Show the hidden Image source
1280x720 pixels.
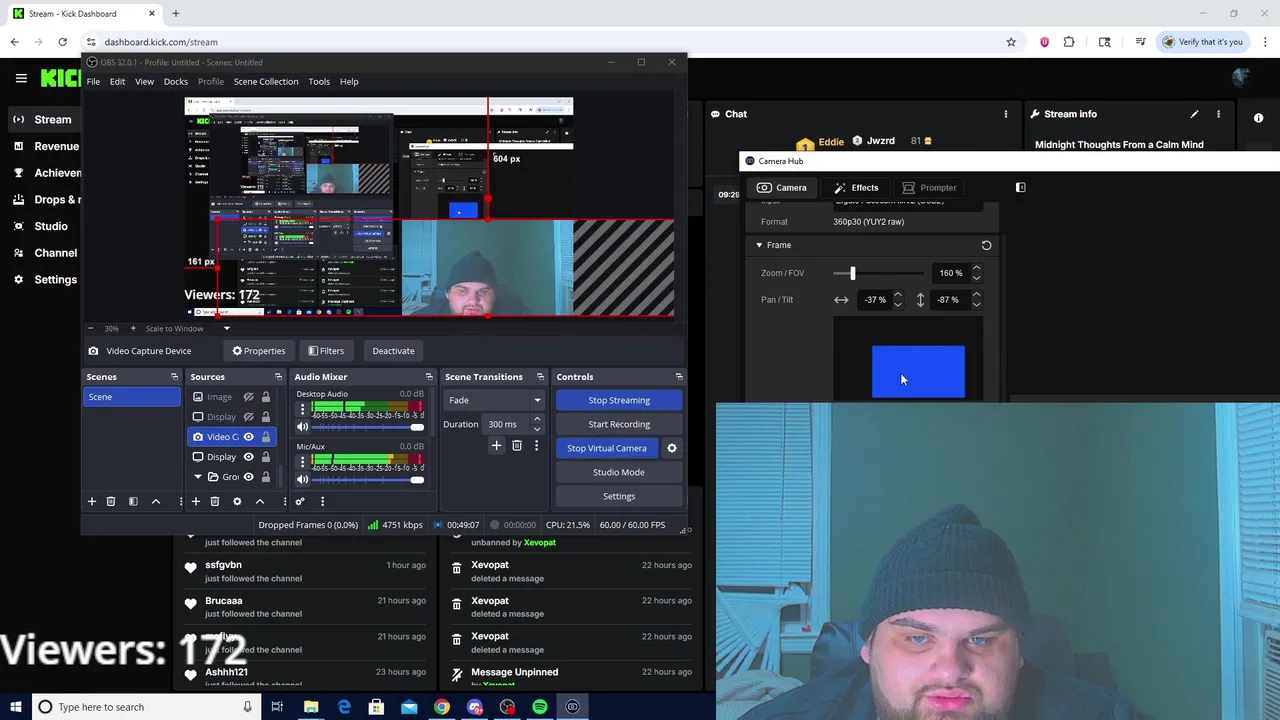(x=248, y=397)
